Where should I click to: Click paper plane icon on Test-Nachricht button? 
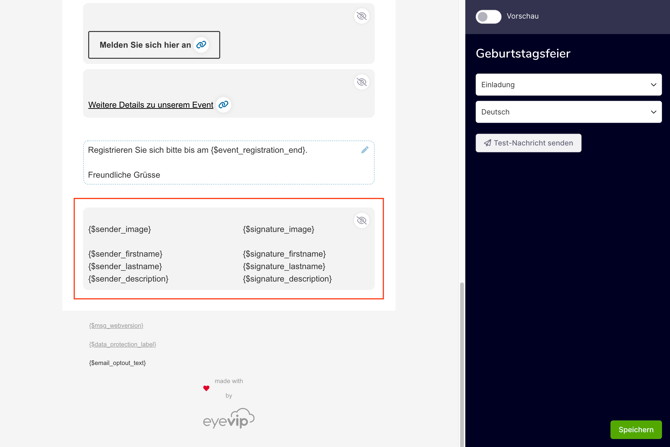pos(488,143)
